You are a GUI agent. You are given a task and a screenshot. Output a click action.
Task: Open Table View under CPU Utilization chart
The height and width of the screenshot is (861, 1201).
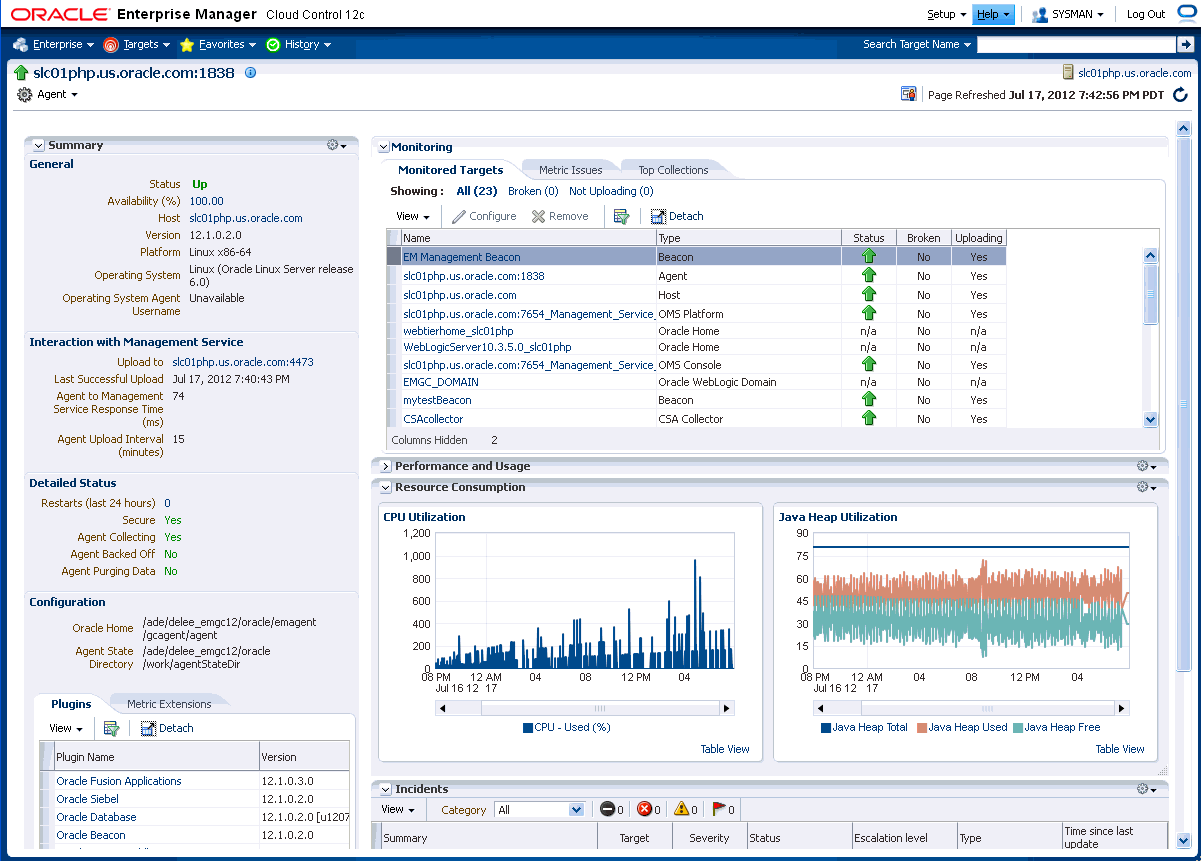pyautogui.click(x=725, y=749)
